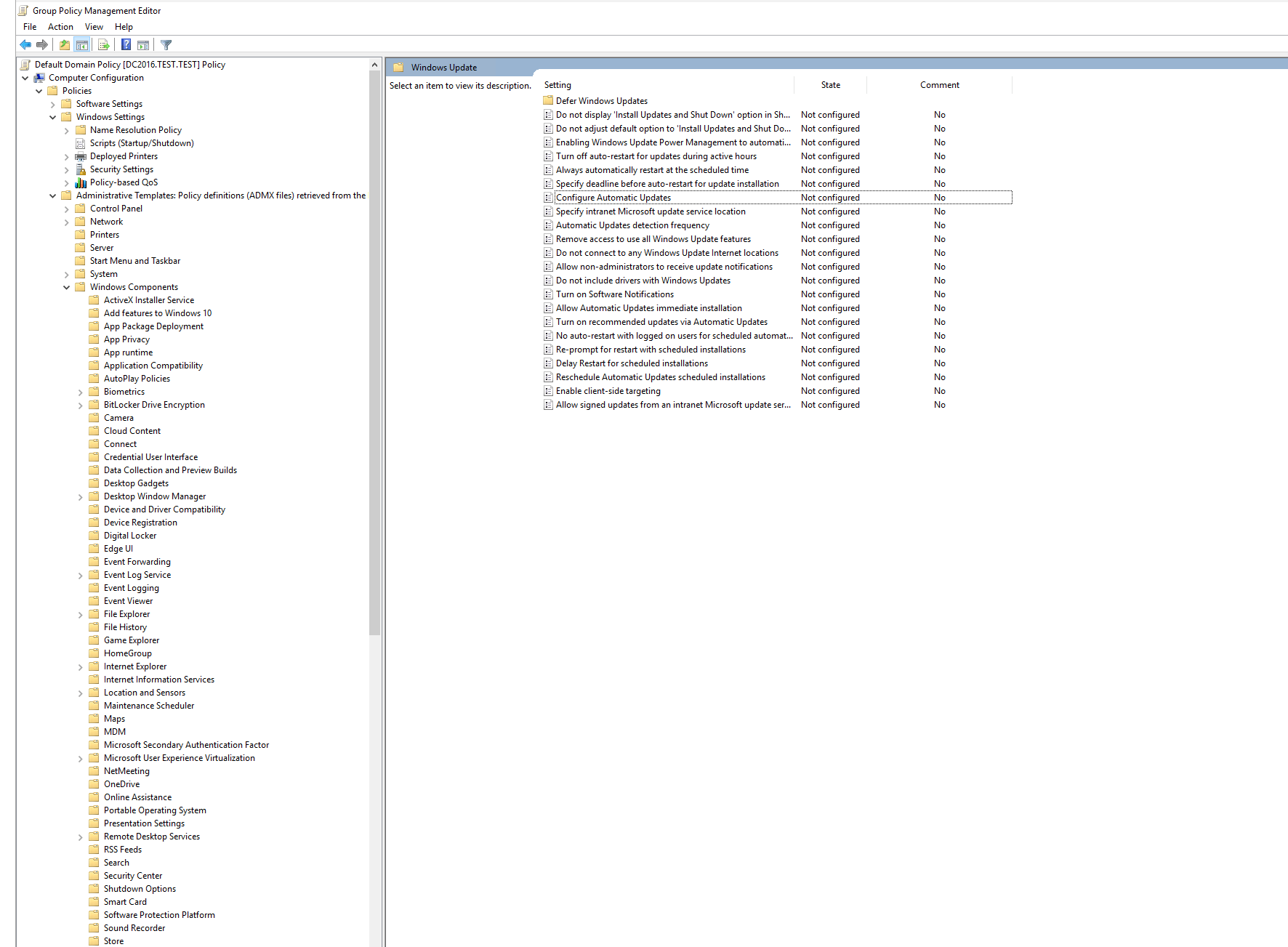Select the OneDrive folder in the tree
The image size is (1288, 947).
click(121, 783)
